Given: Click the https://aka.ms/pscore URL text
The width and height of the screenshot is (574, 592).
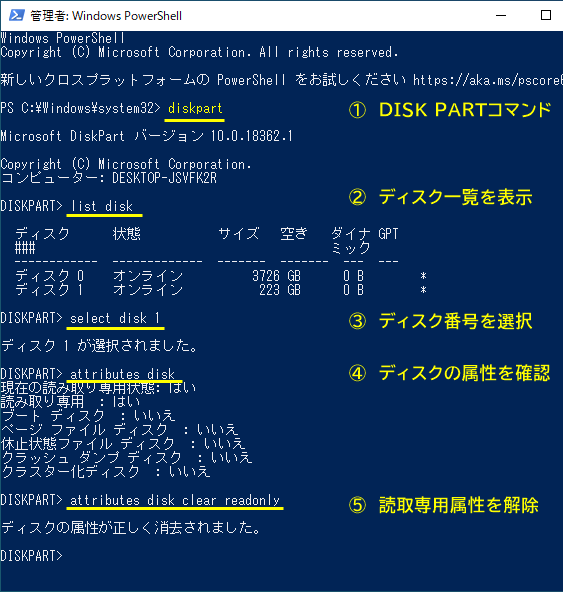Looking at the screenshot, I should (488, 80).
